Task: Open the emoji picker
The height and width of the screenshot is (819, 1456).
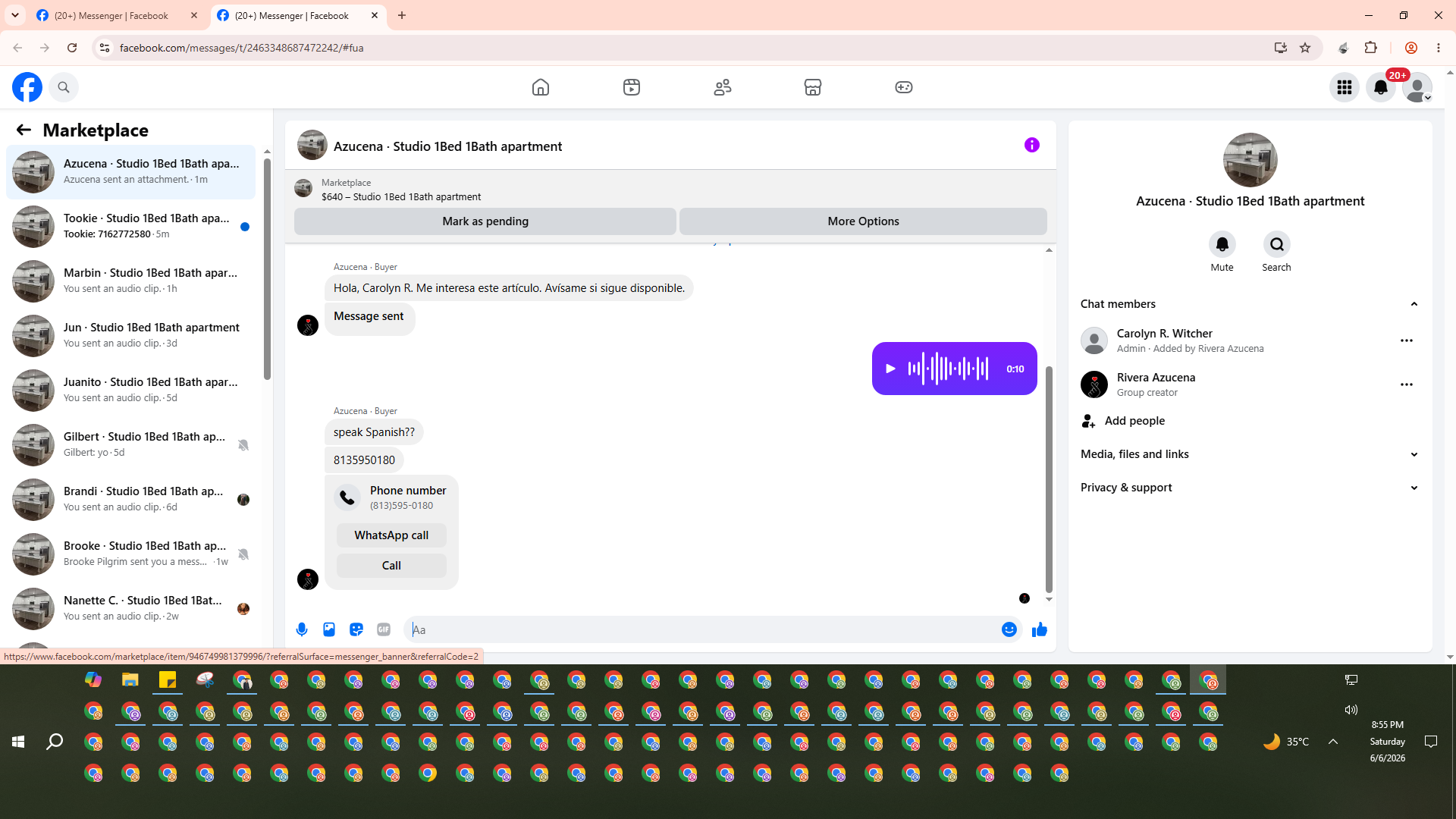Action: point(1009,629)
